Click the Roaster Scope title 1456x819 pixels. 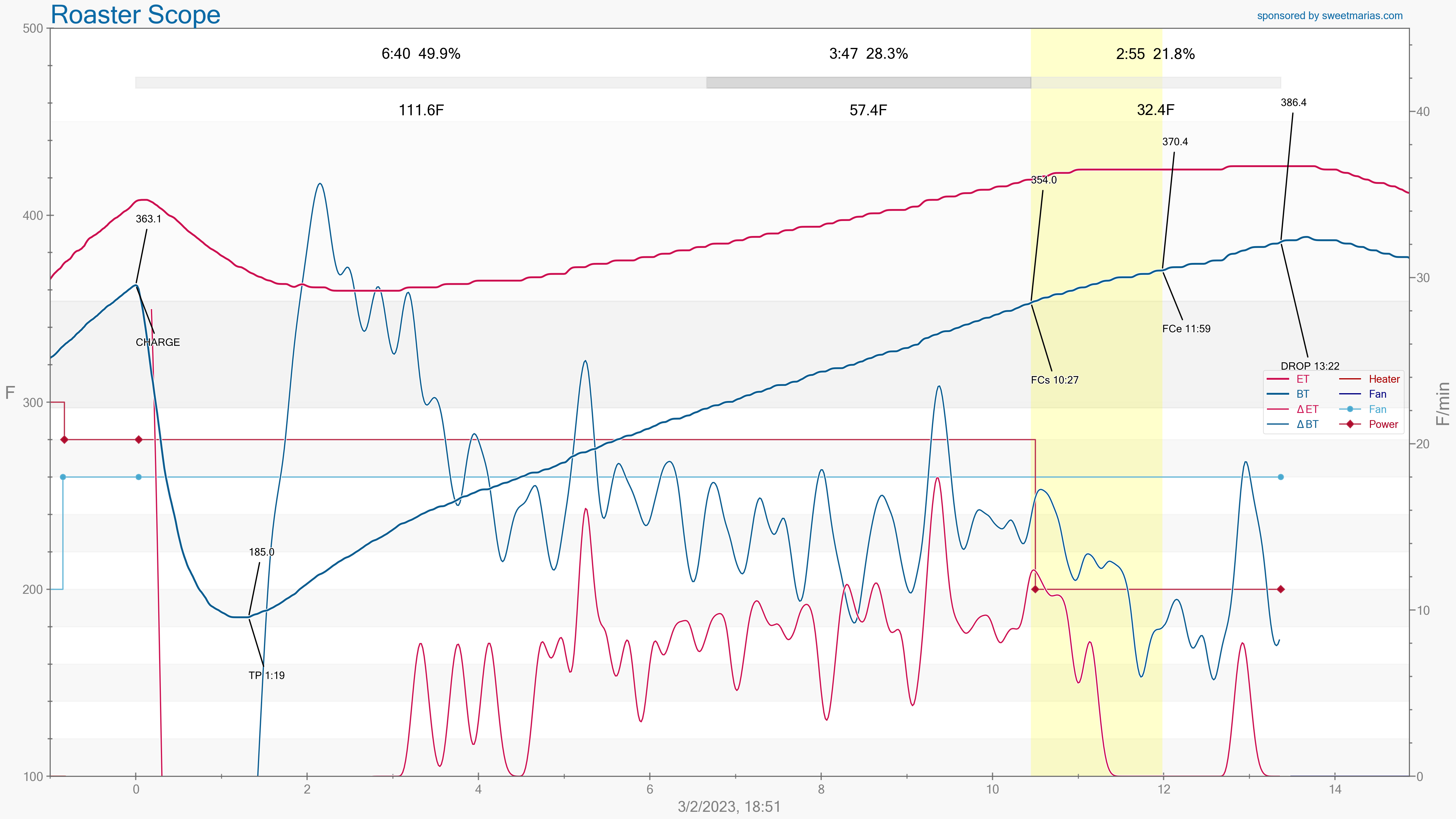coord(135,15)
